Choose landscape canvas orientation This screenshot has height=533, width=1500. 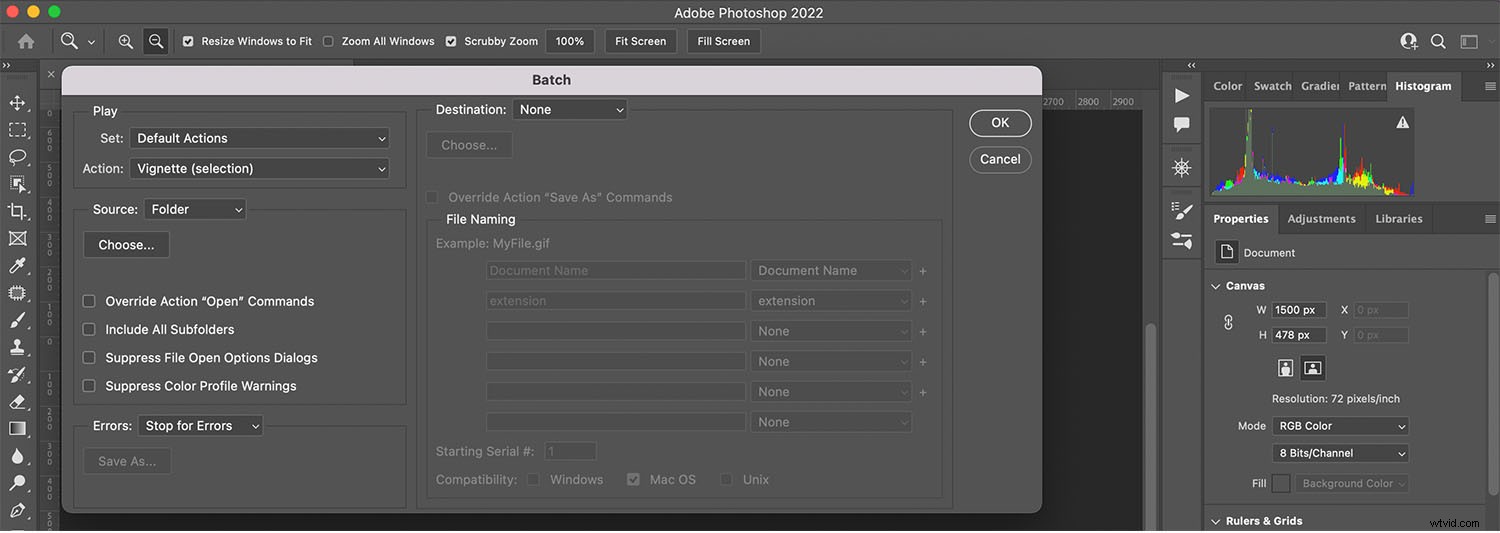tap(1313, 368)
